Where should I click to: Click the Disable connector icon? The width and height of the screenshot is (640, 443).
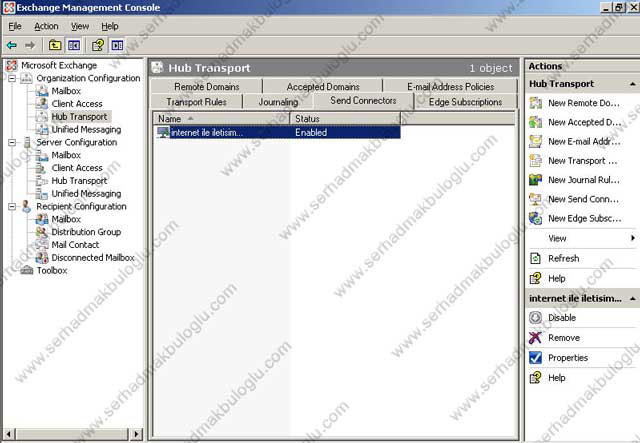[x=536, y=318]
